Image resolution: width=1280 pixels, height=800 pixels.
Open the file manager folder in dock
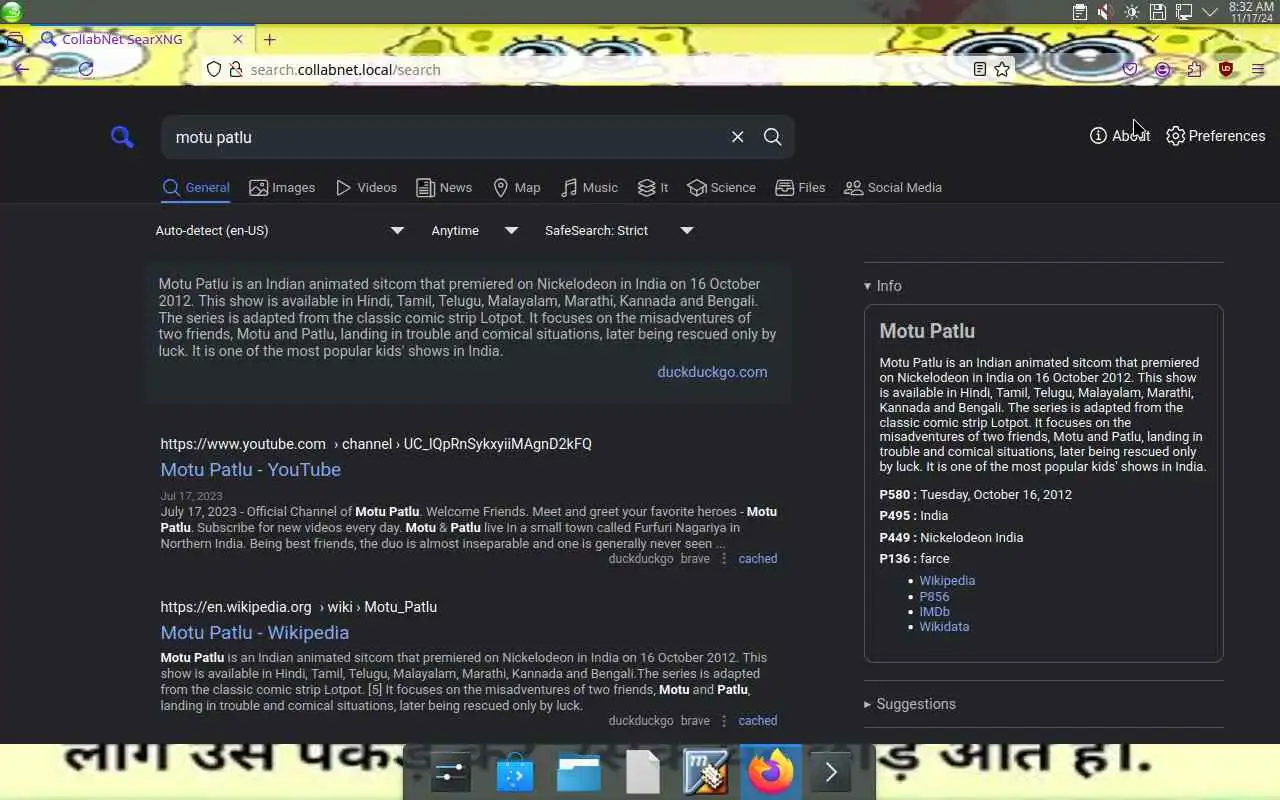point(578,773)
